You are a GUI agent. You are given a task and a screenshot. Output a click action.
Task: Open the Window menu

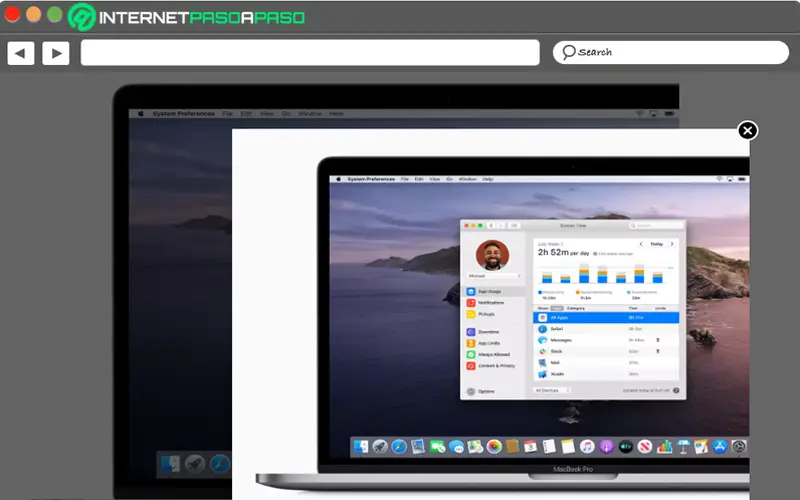[468, 179]
